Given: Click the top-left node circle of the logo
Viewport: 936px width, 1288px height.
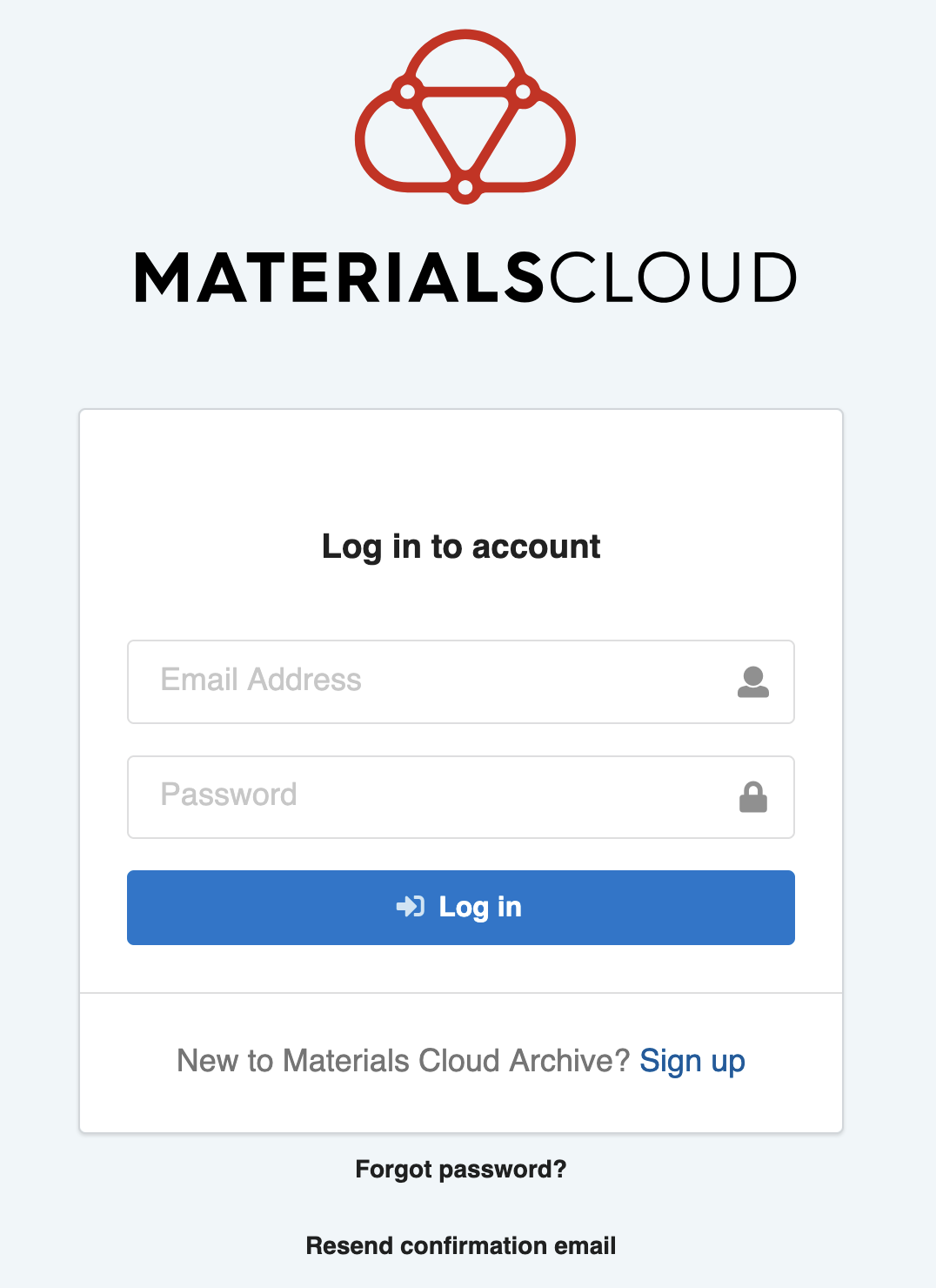Looking at the screenshot, I should pos(407,91).
